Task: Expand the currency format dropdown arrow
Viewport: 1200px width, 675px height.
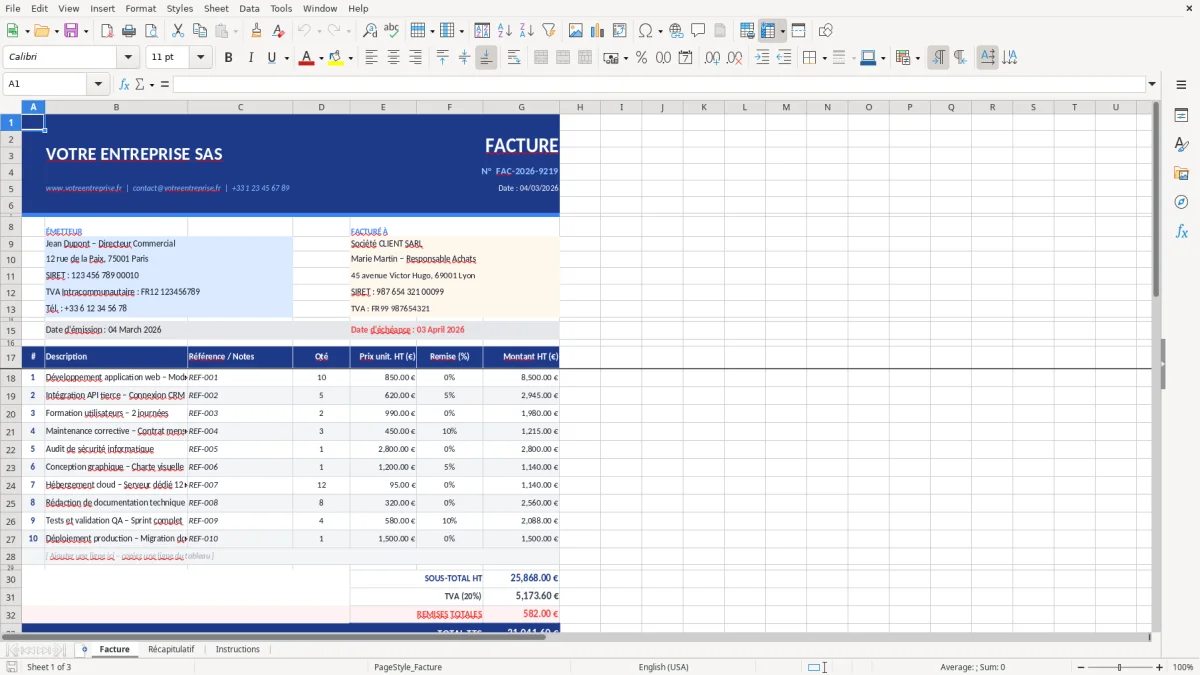Action: coord(626,58)
